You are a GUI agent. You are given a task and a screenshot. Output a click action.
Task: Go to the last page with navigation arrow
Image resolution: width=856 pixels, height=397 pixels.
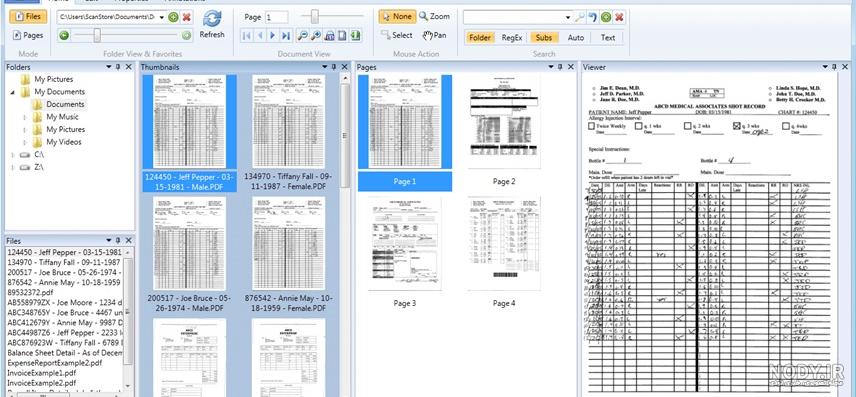(286, 35)
